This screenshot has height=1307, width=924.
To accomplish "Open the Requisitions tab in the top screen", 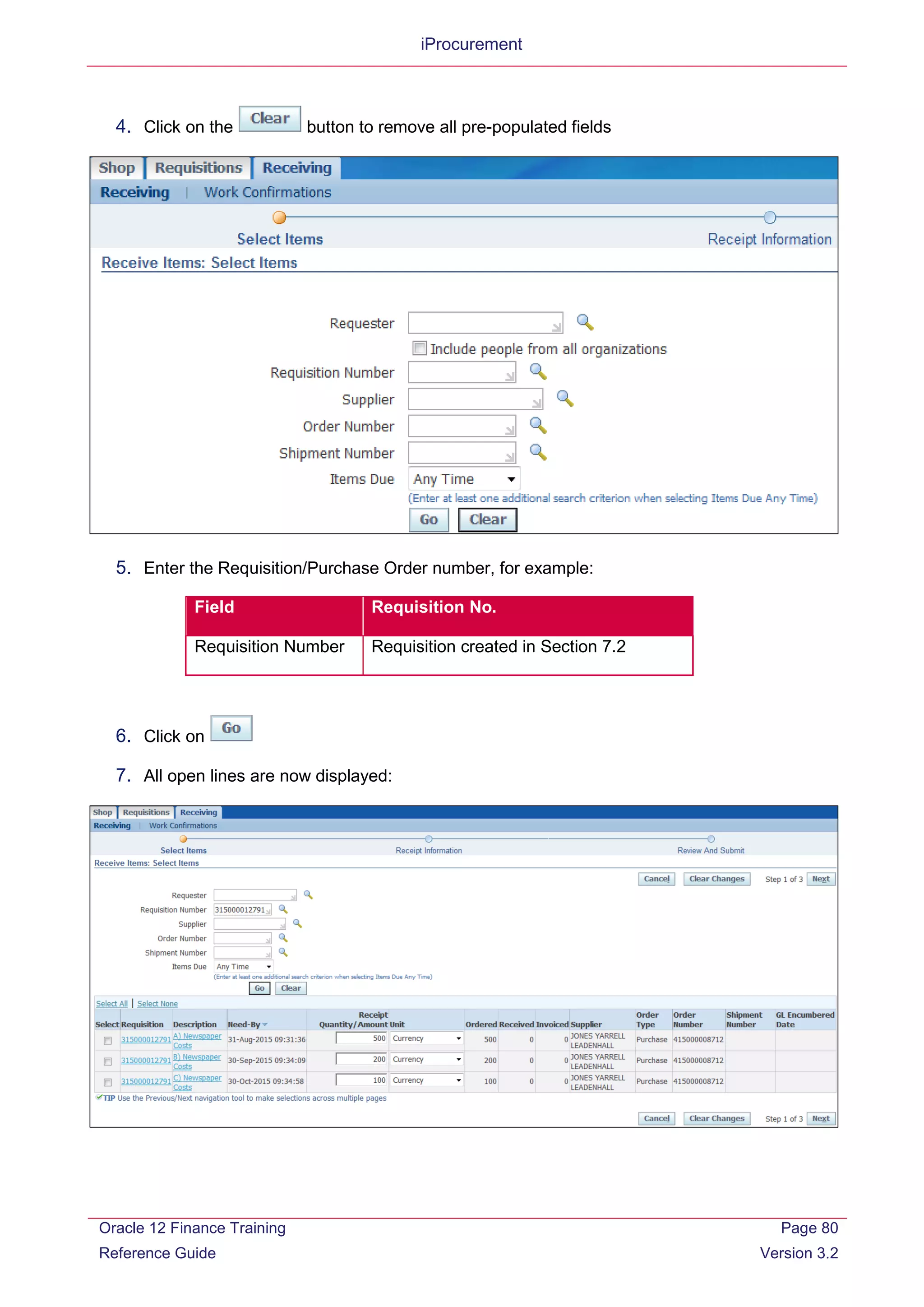I will pos(199,168).
